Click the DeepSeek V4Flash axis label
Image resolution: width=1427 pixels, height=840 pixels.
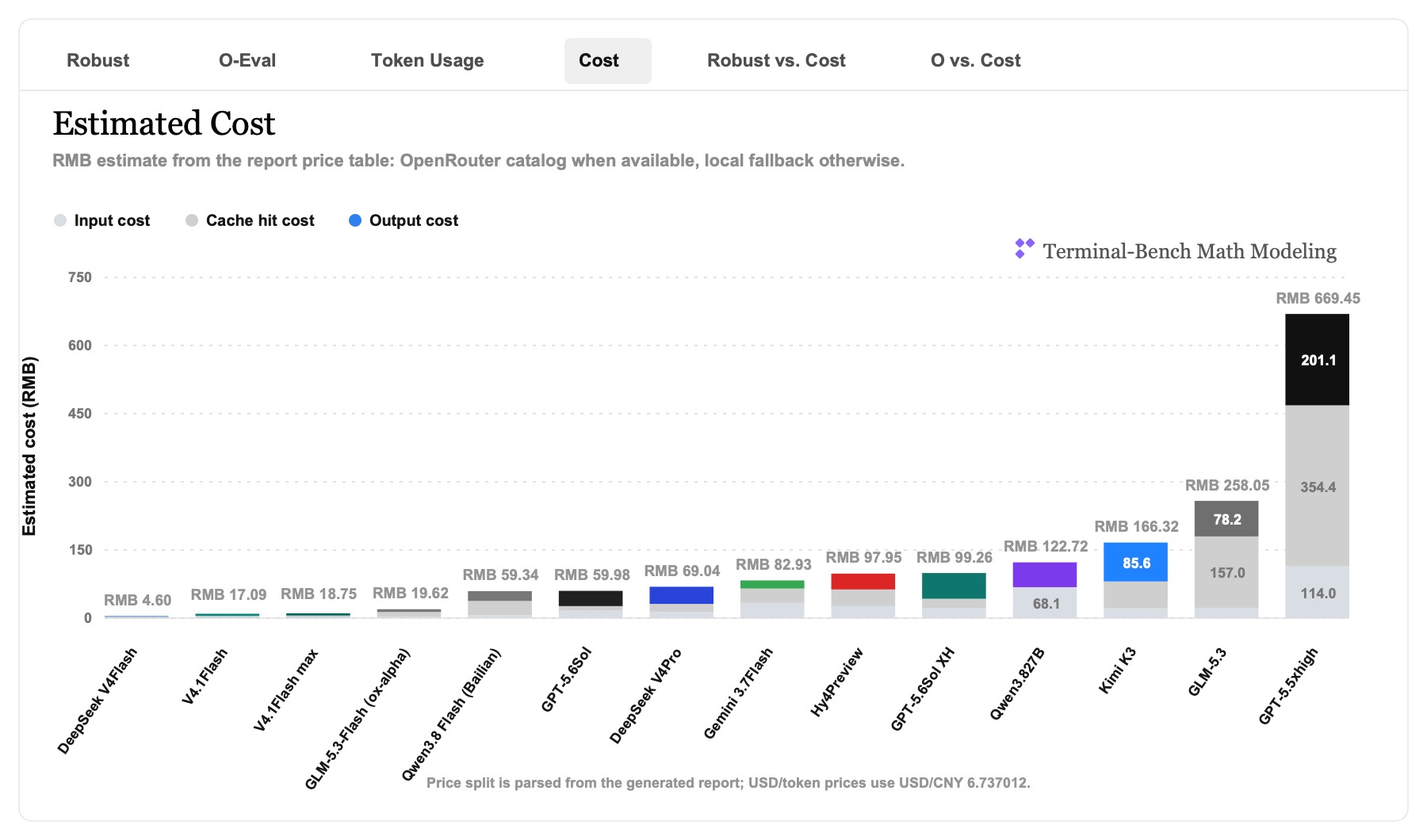tap(98, 701)
